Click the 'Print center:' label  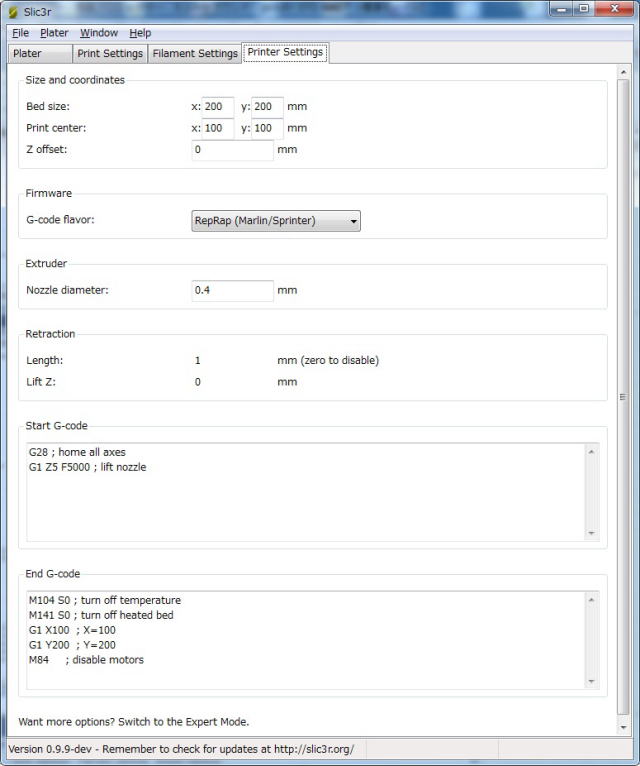point(56,128)
